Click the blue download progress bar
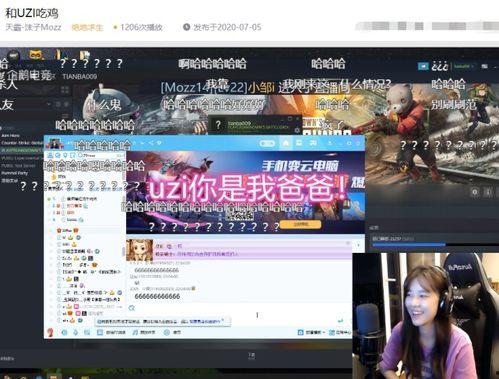The width and height of the screenshot is (499, 379). coord(409,245)
